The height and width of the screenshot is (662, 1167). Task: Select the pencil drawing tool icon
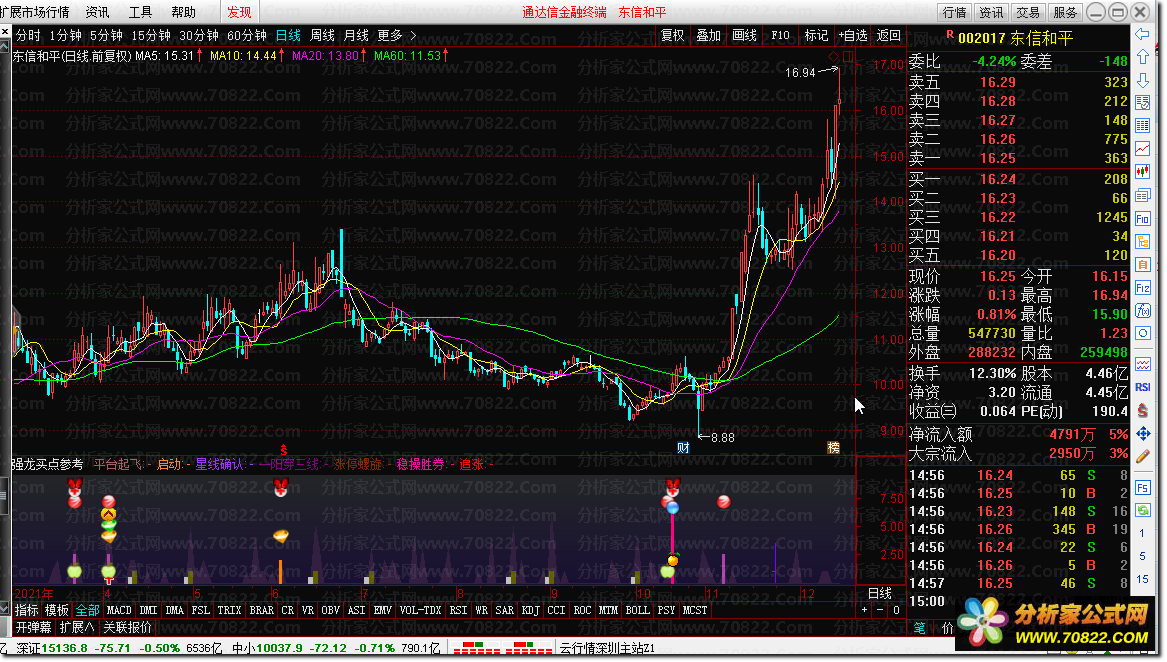tap(1142, 456)
